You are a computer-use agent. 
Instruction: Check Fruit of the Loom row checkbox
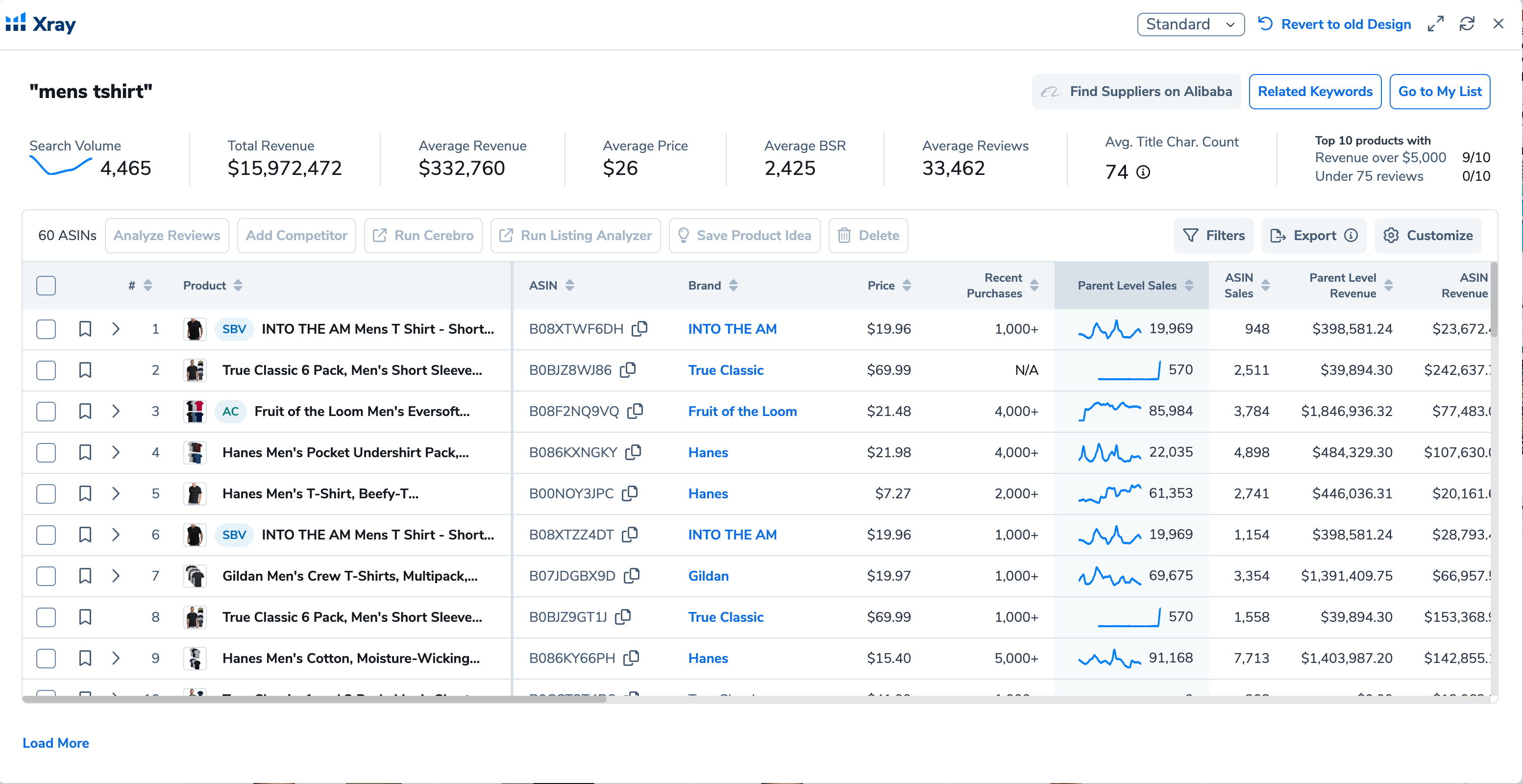pos(46,411)
